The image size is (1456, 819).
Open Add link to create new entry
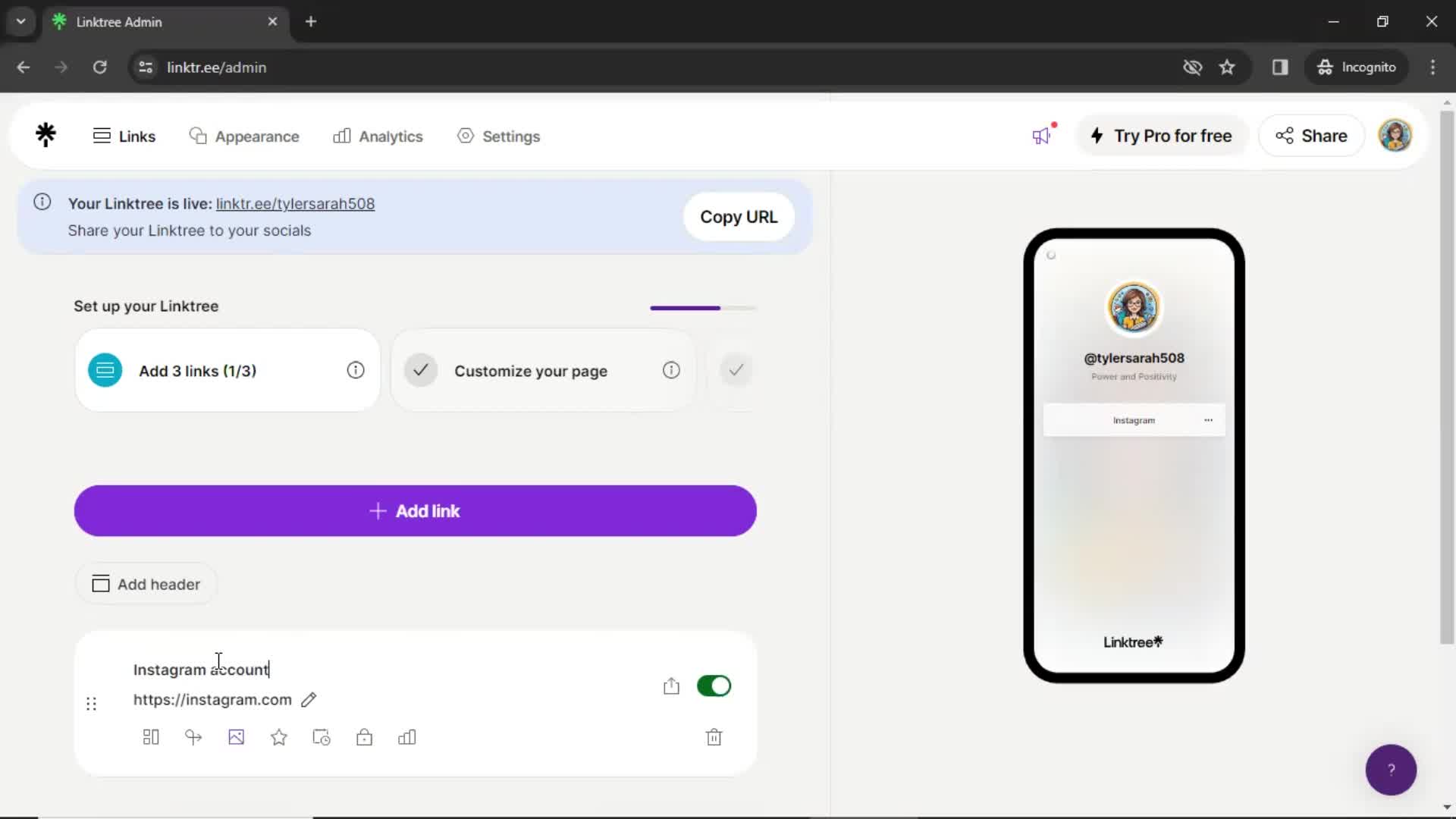click(416, 511)
